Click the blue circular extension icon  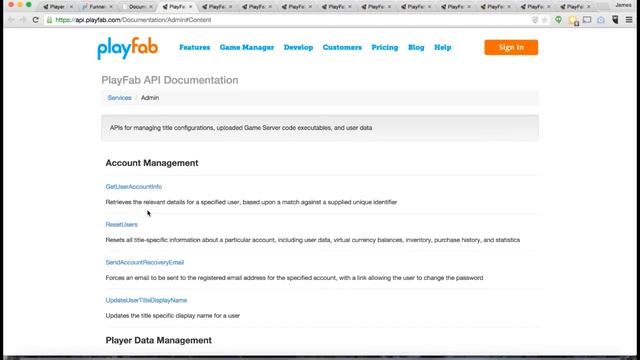[x=601, y=20]
